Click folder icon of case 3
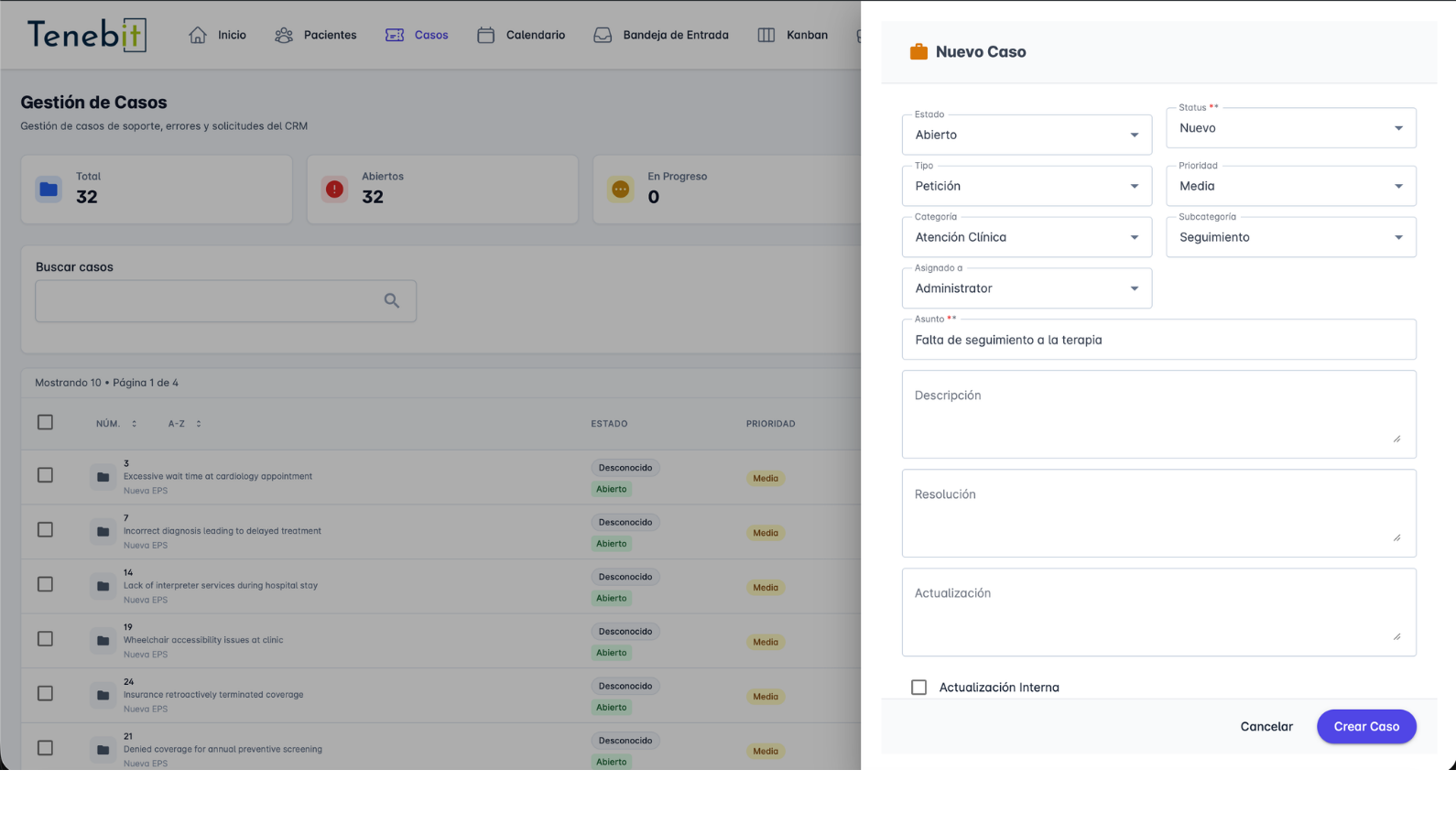The width and height of the screenshot is (1456, 824). [103, 477]
